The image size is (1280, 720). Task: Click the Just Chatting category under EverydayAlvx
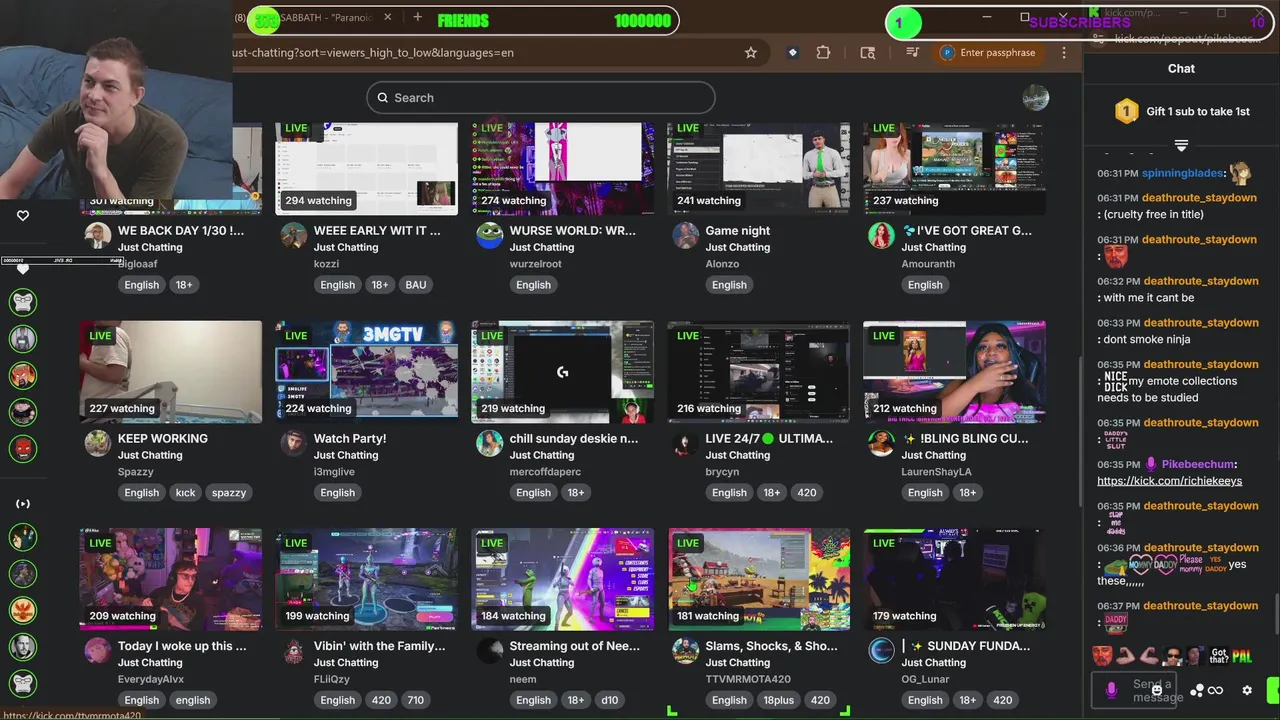pyautogui.click(x=150, y=663)
